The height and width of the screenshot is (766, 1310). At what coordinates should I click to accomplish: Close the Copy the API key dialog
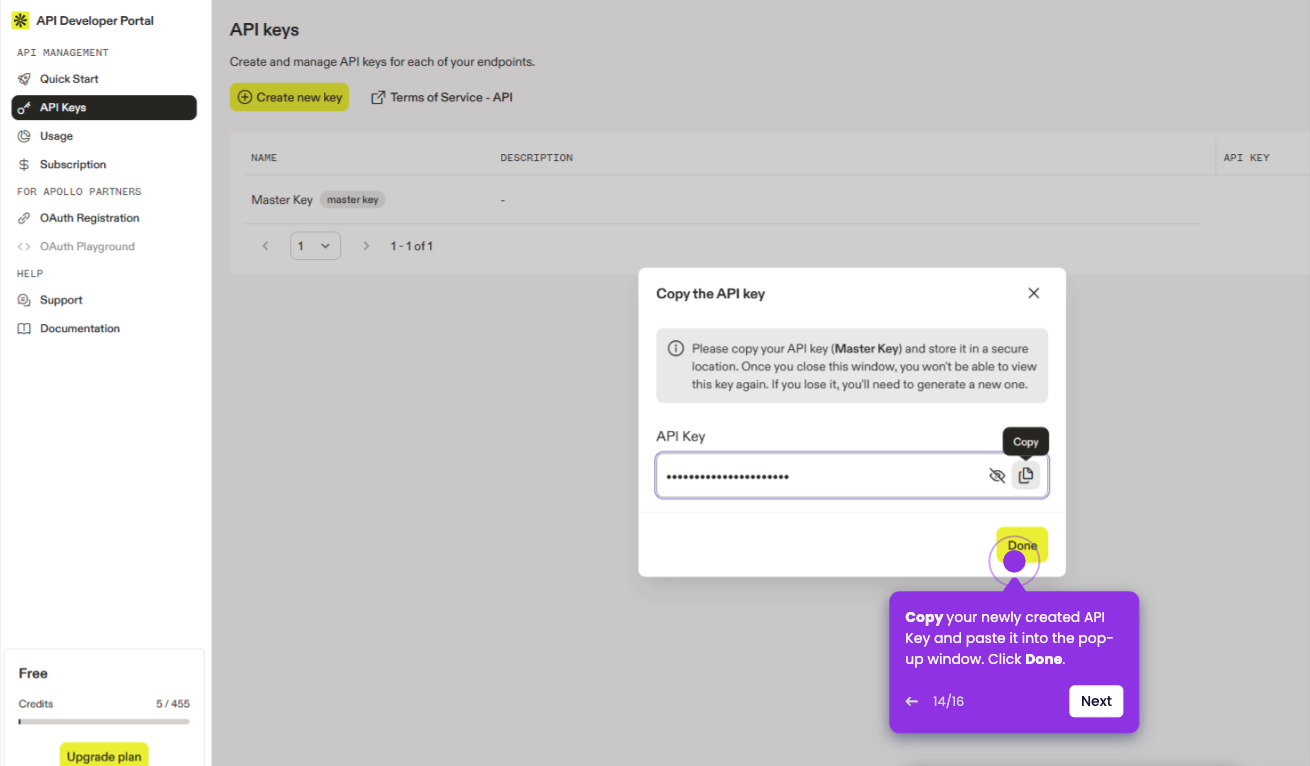point(1034,293)
